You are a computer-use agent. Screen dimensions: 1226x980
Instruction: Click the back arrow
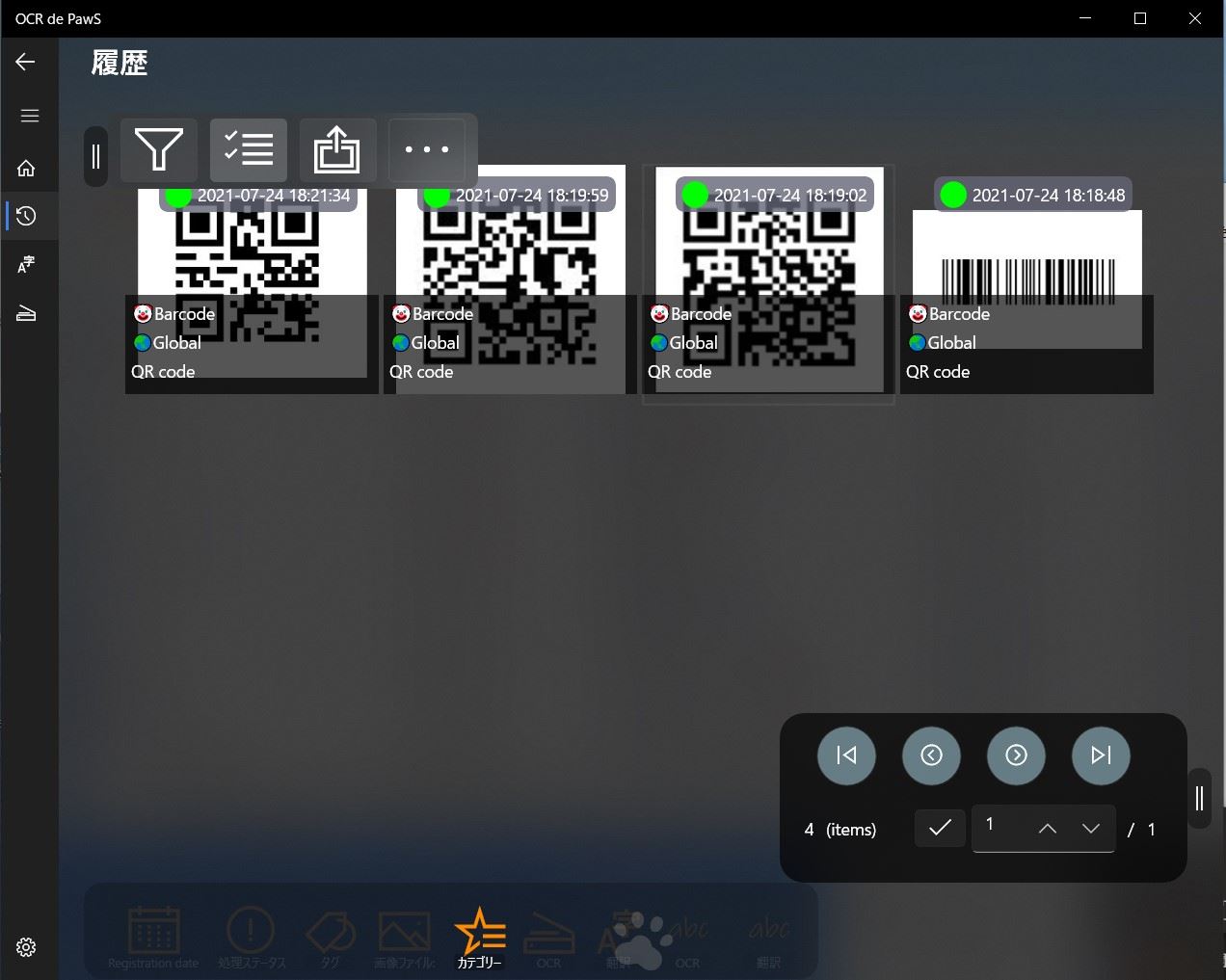[x=26, y=63]
